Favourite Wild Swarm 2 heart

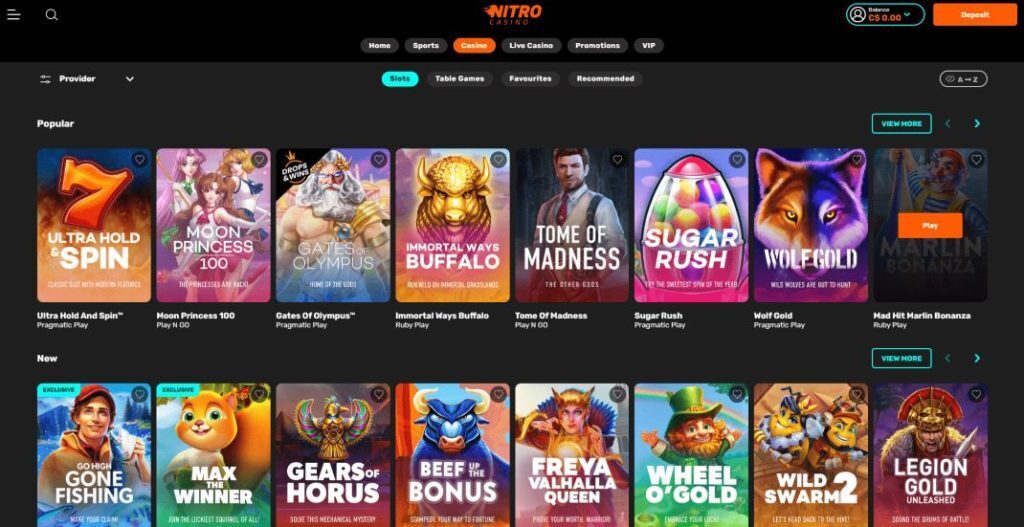click(x=857, y=394)
